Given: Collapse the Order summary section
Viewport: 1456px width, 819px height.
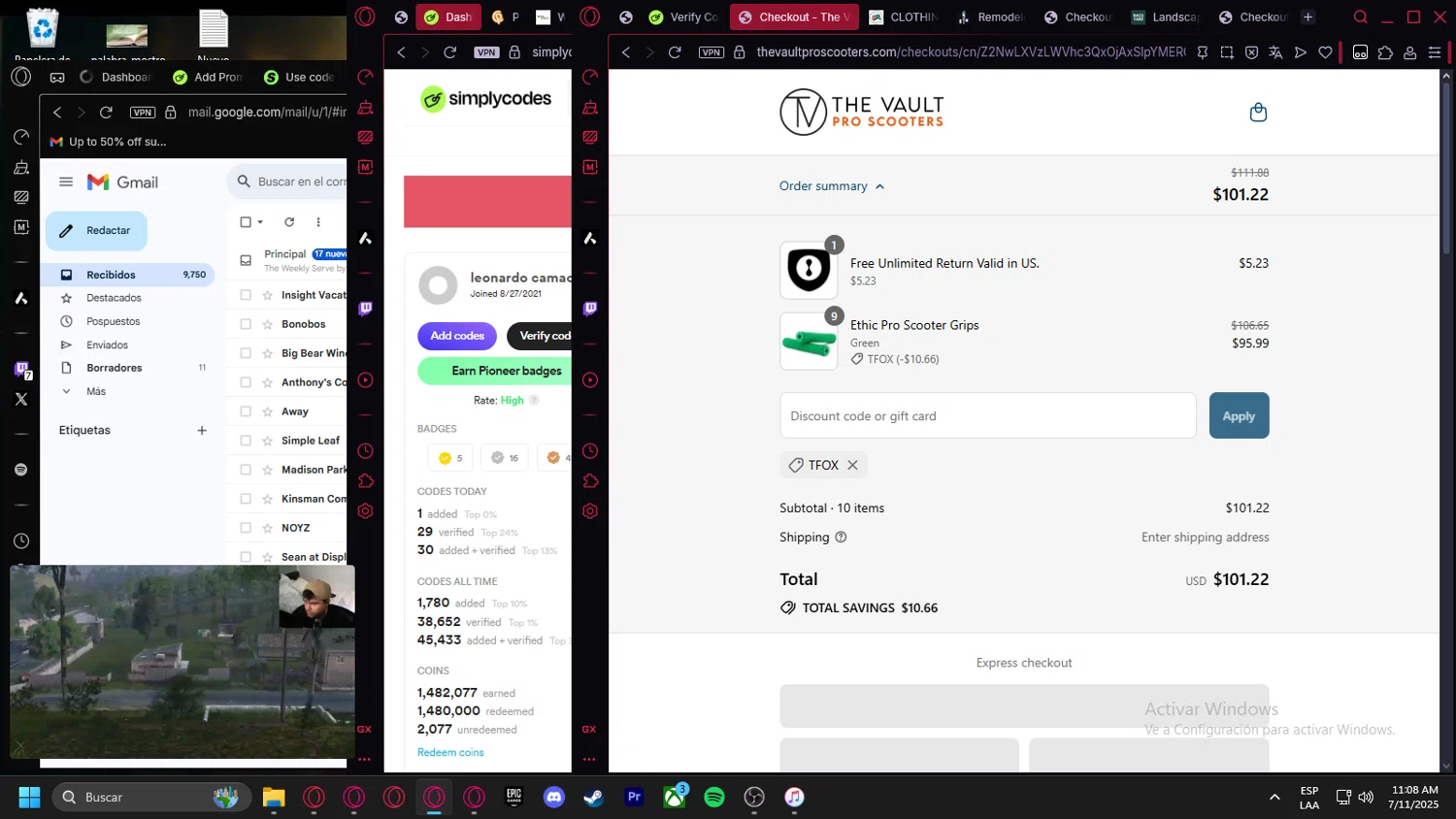Looking at the screenshot, I should pos(832,186).
